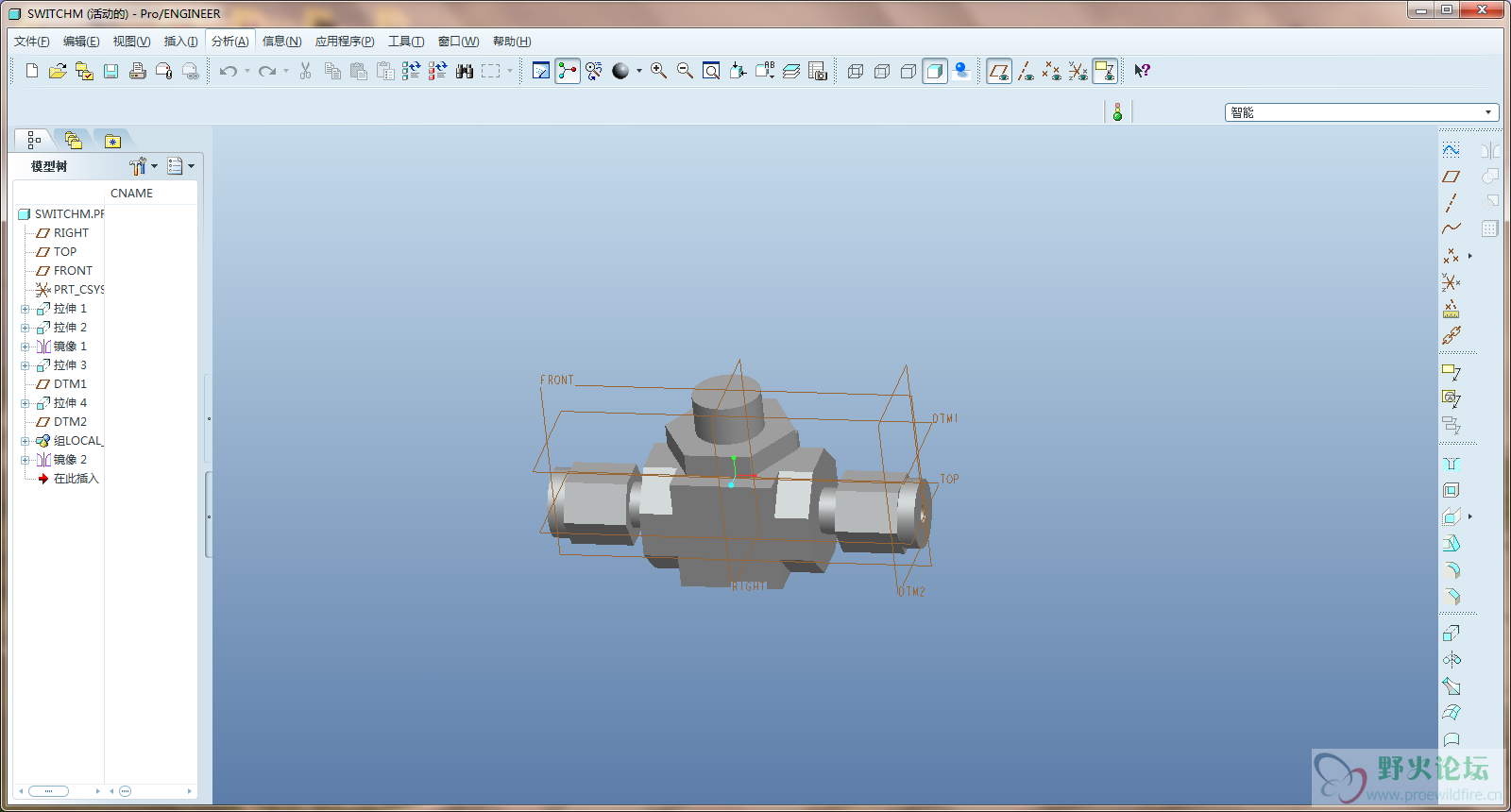Click the repaint screen icon
The width and height of the screenshot is (1511, 812).
point(541,71)
